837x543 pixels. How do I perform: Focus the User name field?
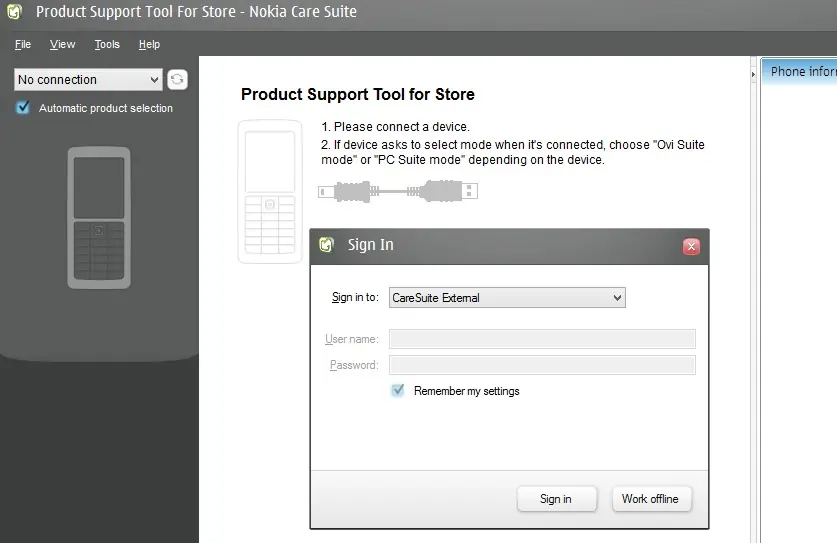pos(542,339)
